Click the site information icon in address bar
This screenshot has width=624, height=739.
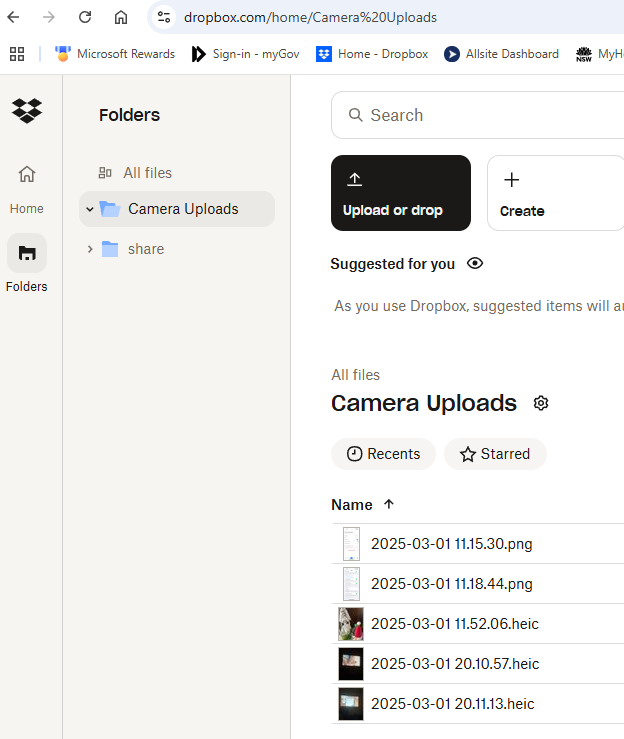[x=165, y=17]
